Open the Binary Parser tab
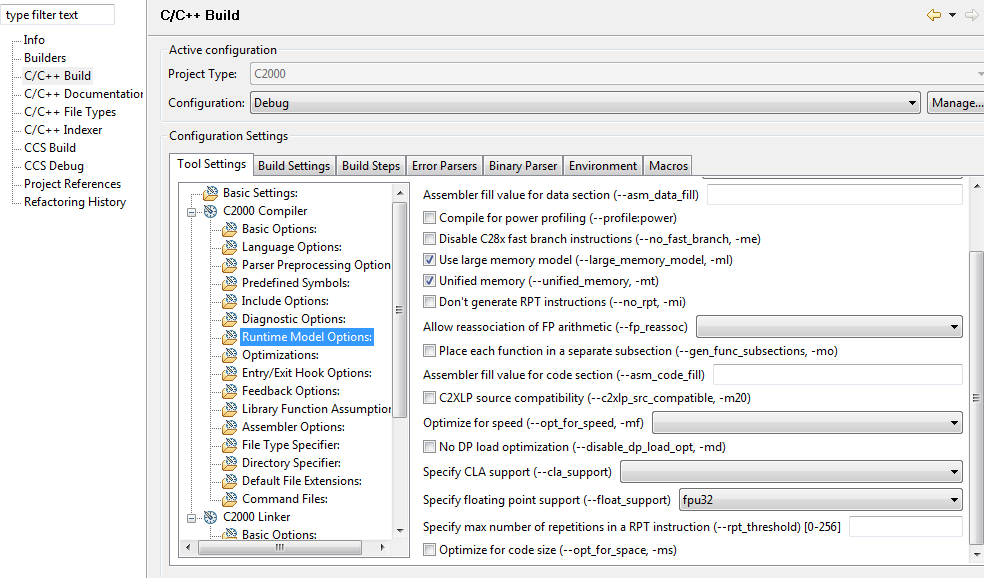The width and height of the screenshot is (984, 578). tap(523, 166)
